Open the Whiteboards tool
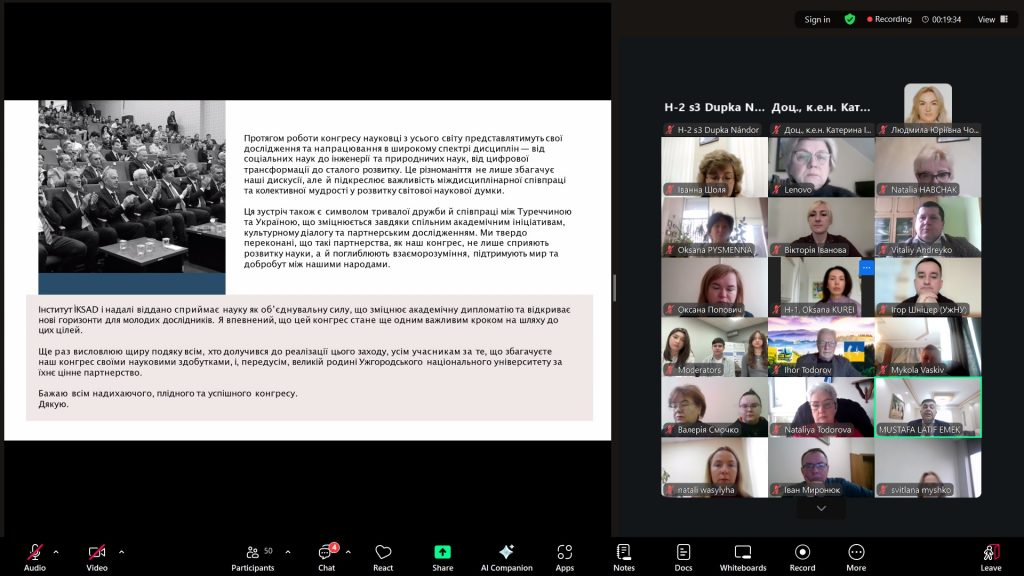 [x=742, y=556]
